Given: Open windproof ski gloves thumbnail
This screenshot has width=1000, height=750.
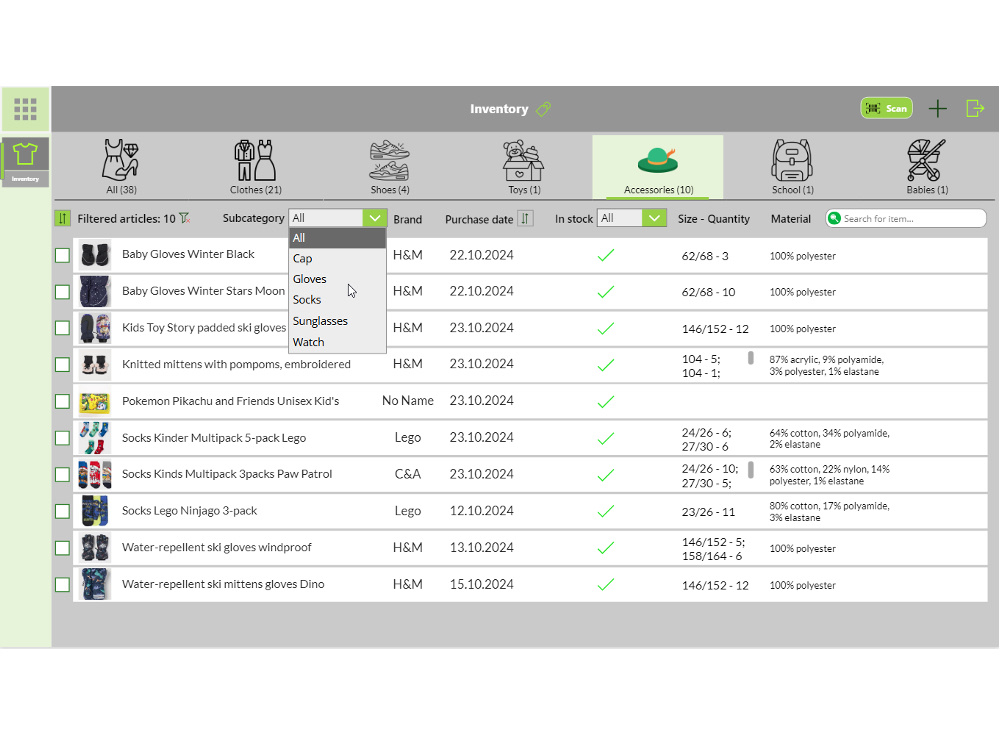Looking at the screenshot, I should 95,548.
